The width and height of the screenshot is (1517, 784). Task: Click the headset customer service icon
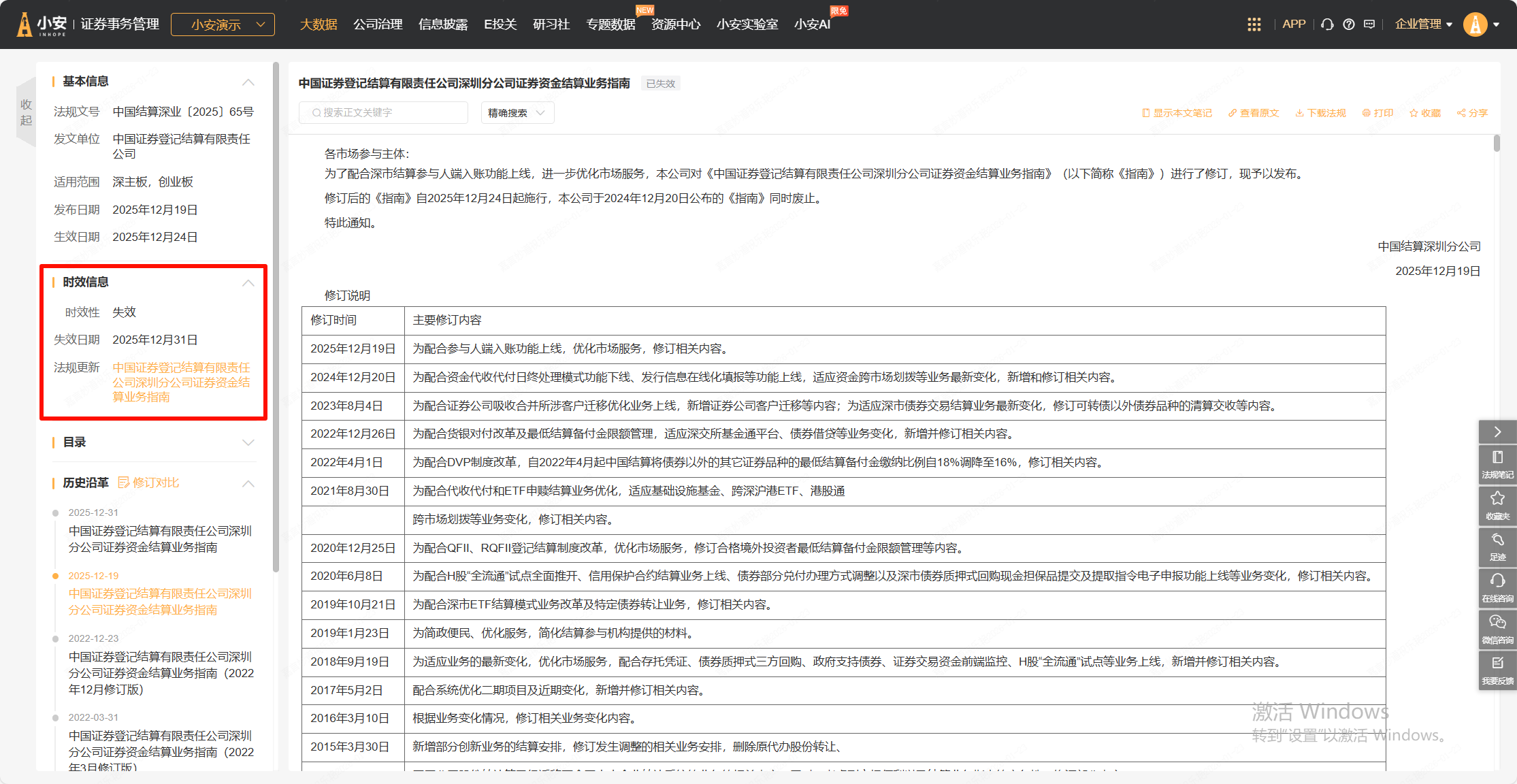pos(1326,24)
